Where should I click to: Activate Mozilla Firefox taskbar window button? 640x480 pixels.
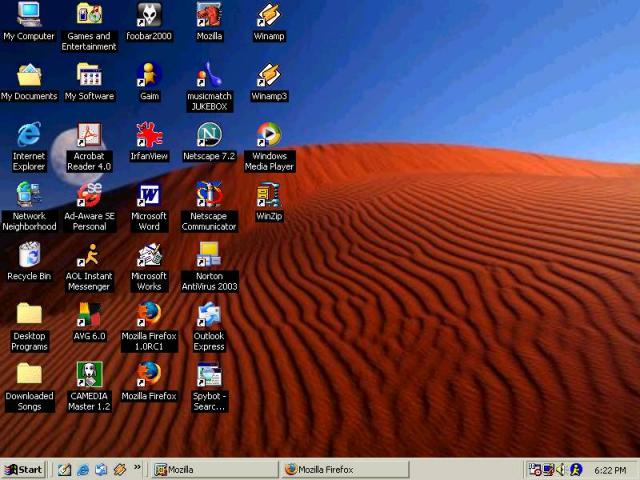[x=344, y=470]
